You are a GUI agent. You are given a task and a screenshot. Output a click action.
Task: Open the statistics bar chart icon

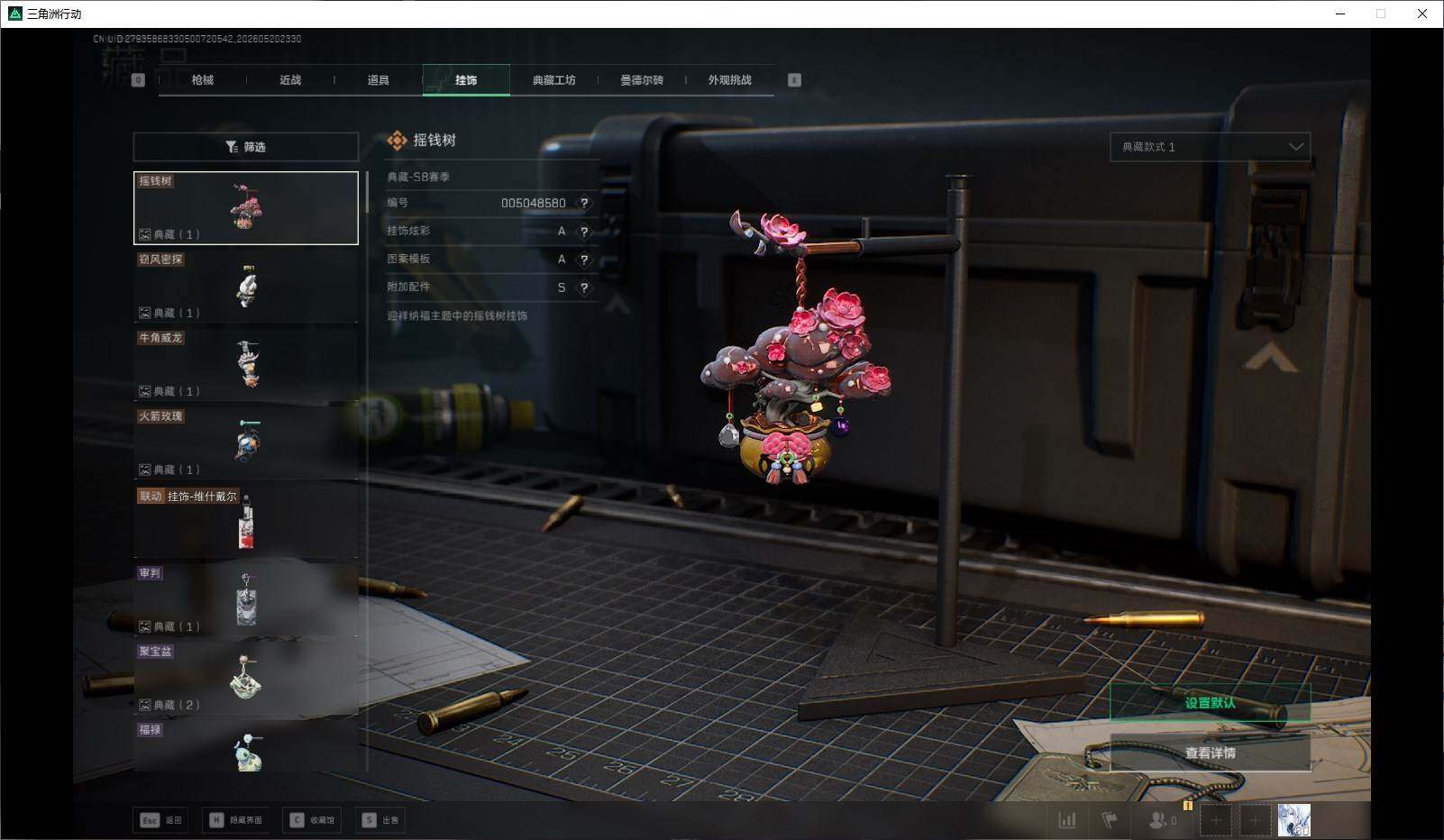pyautogui.click(x=1067, y=820)
